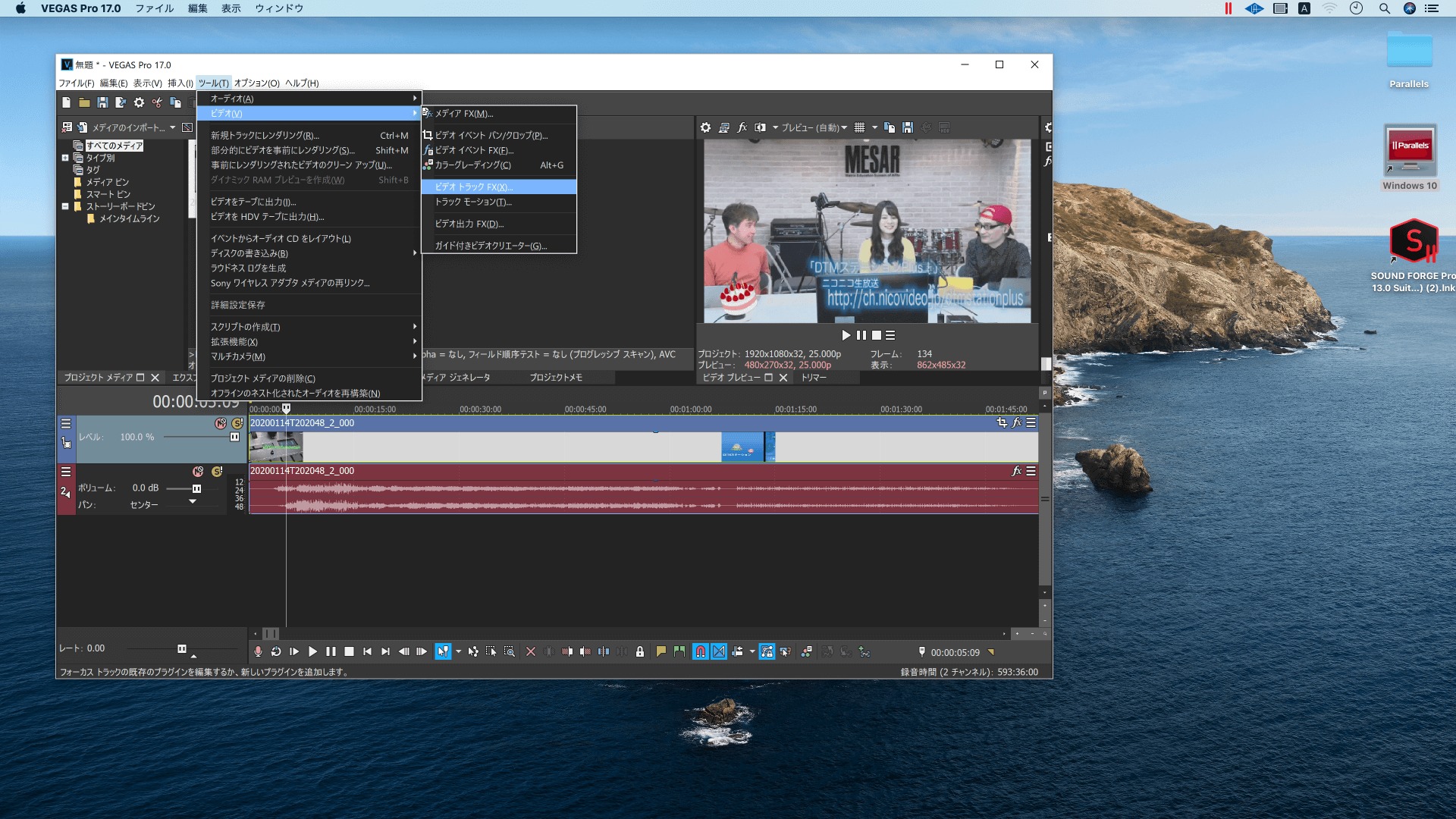Toggle split screen view icon in preview
The width and height of the screenshot is (1456, 819).
(760, 127)
